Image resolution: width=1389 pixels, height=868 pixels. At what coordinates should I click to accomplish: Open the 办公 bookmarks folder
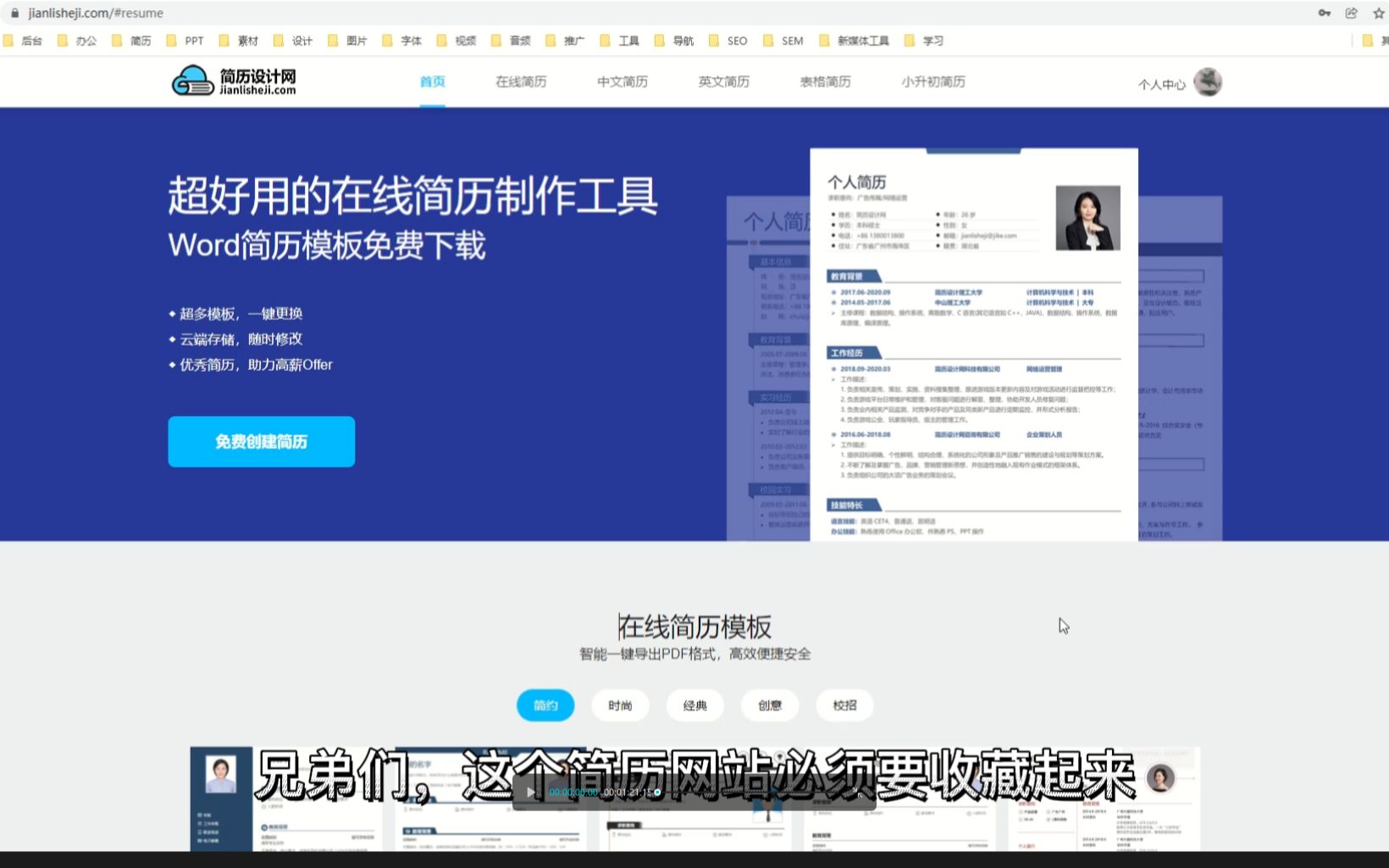pyautogui.click(x=76, y=40)
